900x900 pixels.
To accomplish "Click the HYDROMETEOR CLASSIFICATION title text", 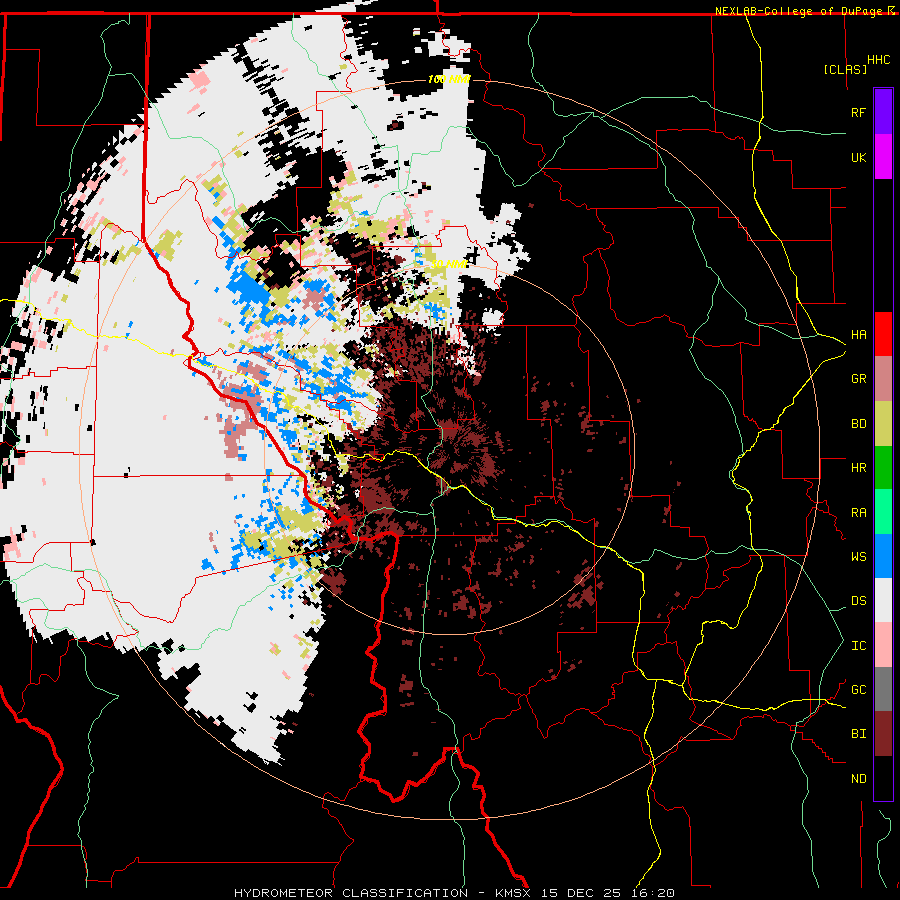I will coord(351,893).
